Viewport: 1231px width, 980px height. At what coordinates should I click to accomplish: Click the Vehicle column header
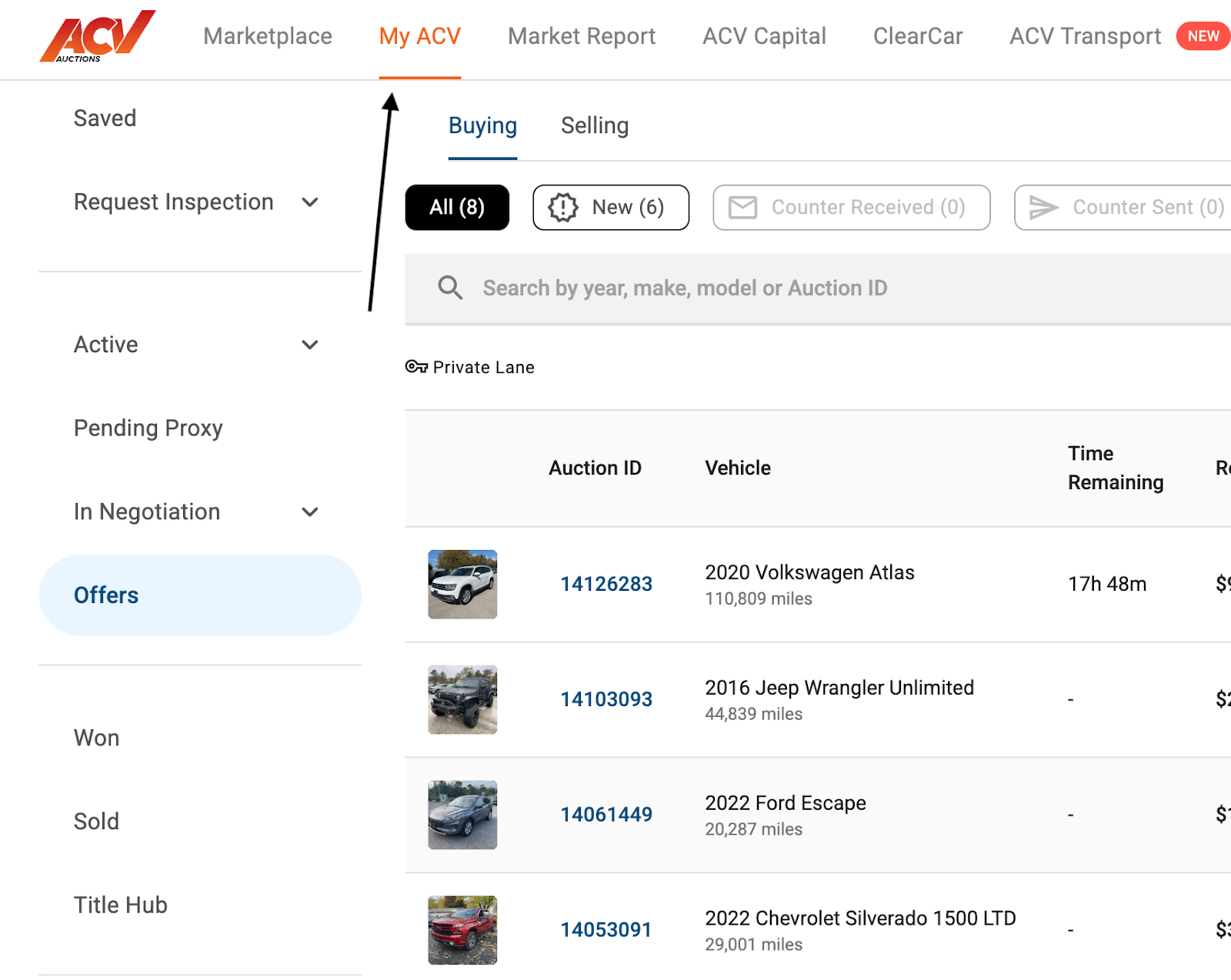click(x=738, y=468)
